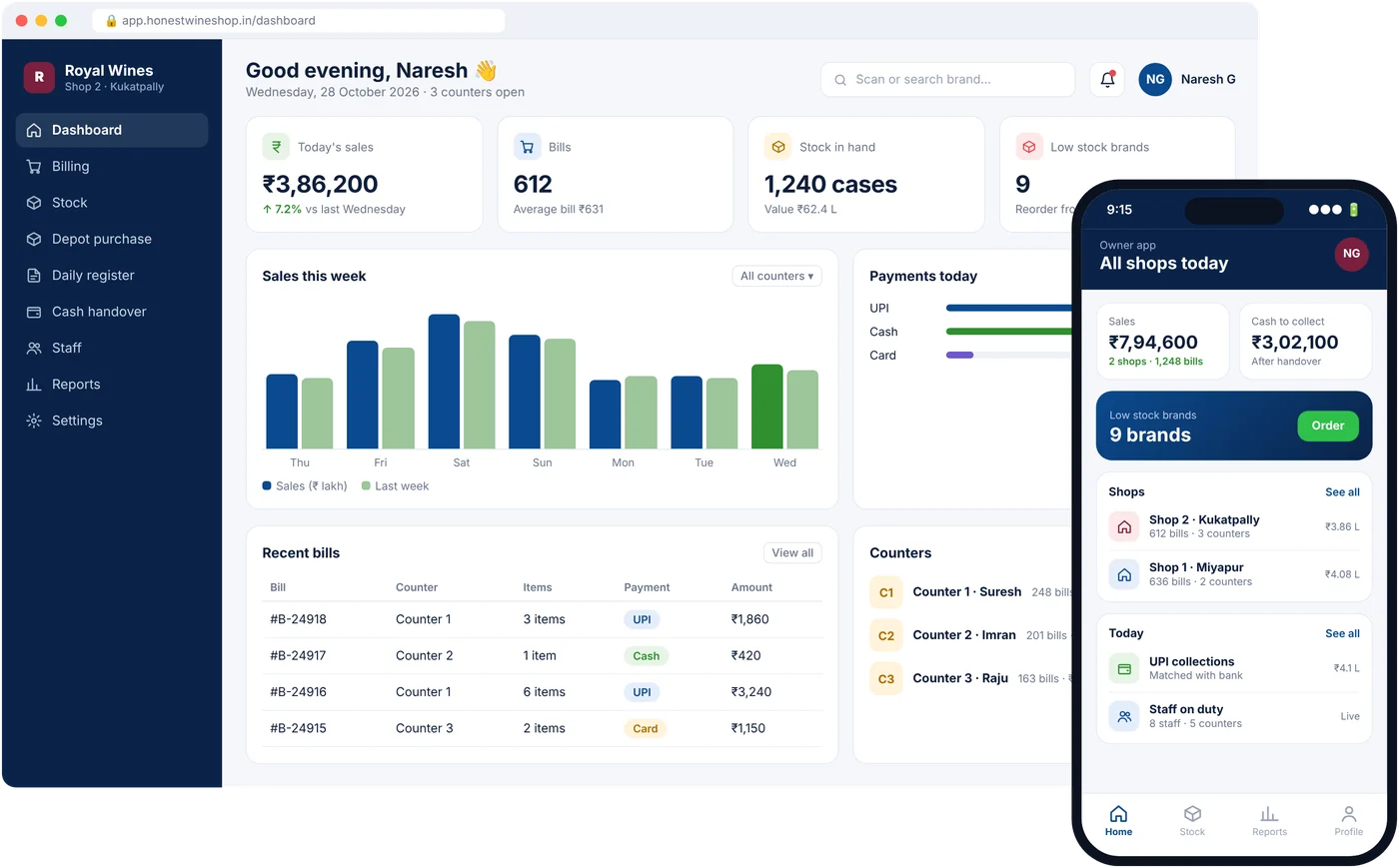The image size is (1399, 868).
Task: Go to Billing in the sidebar
Action: 112,167
